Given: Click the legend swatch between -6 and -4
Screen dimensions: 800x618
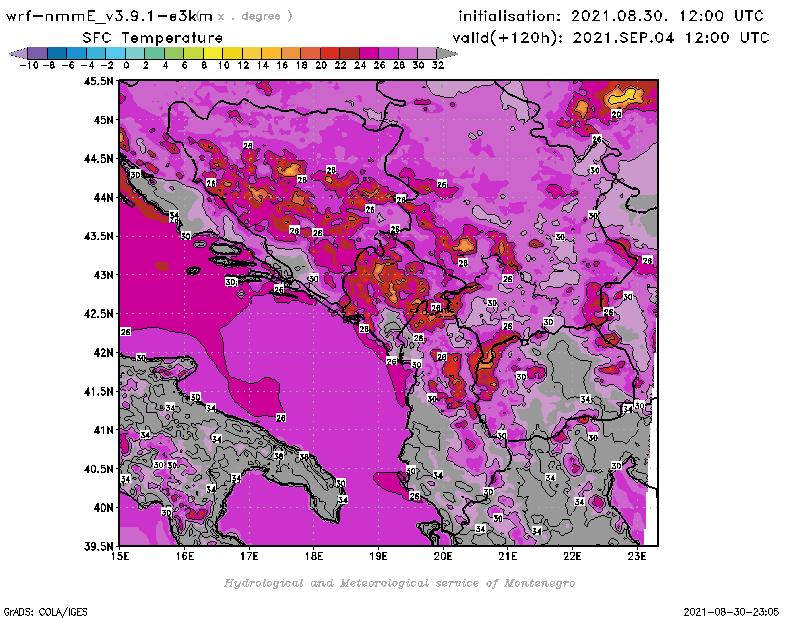Looking at the screenshot, I should (77, 53).
